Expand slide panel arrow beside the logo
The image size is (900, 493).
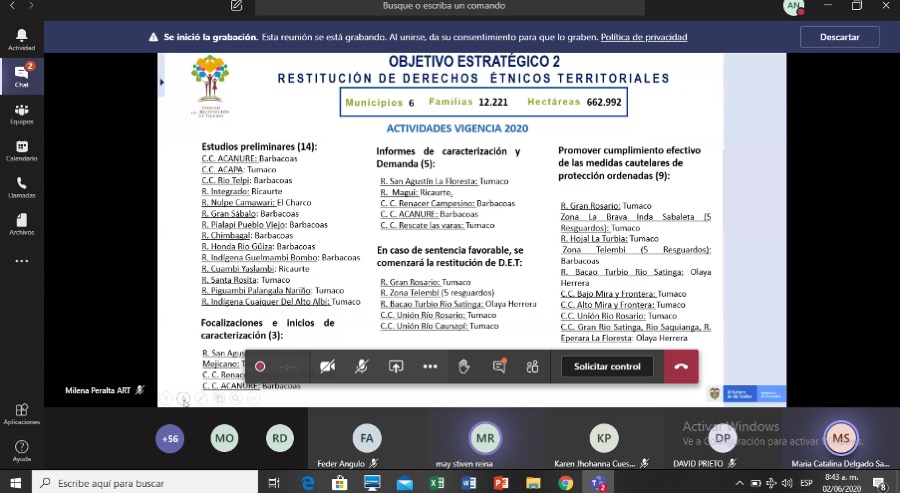(162, 82)
